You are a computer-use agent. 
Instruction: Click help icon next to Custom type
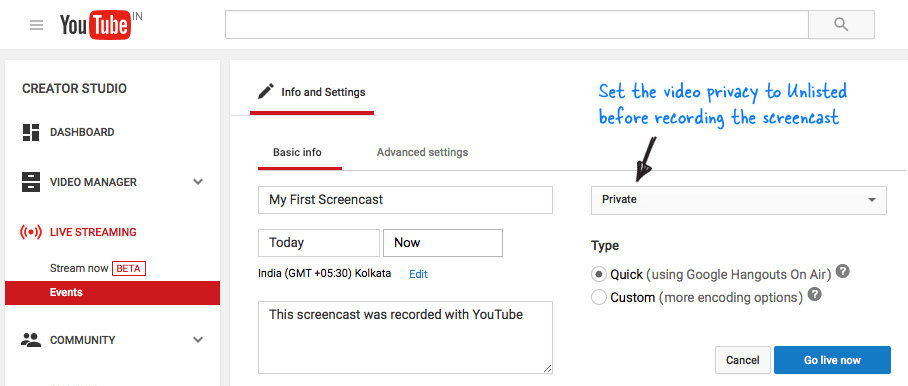click(815, 295)
